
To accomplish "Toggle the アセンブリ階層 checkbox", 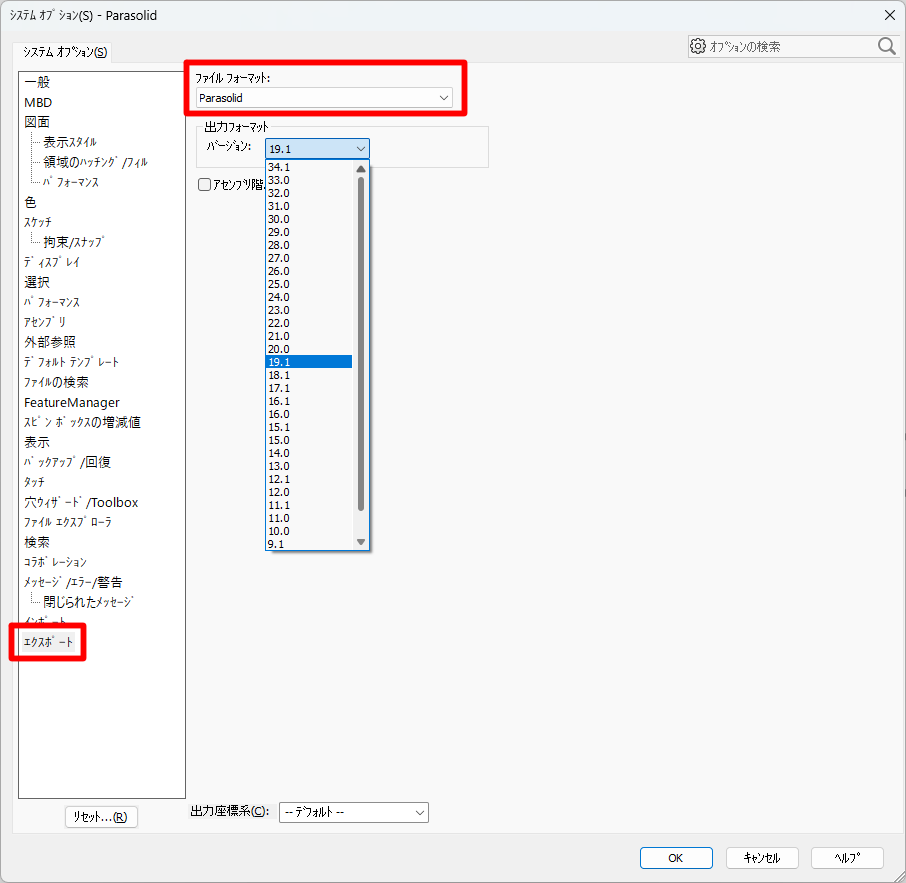I will coord(205,184).
